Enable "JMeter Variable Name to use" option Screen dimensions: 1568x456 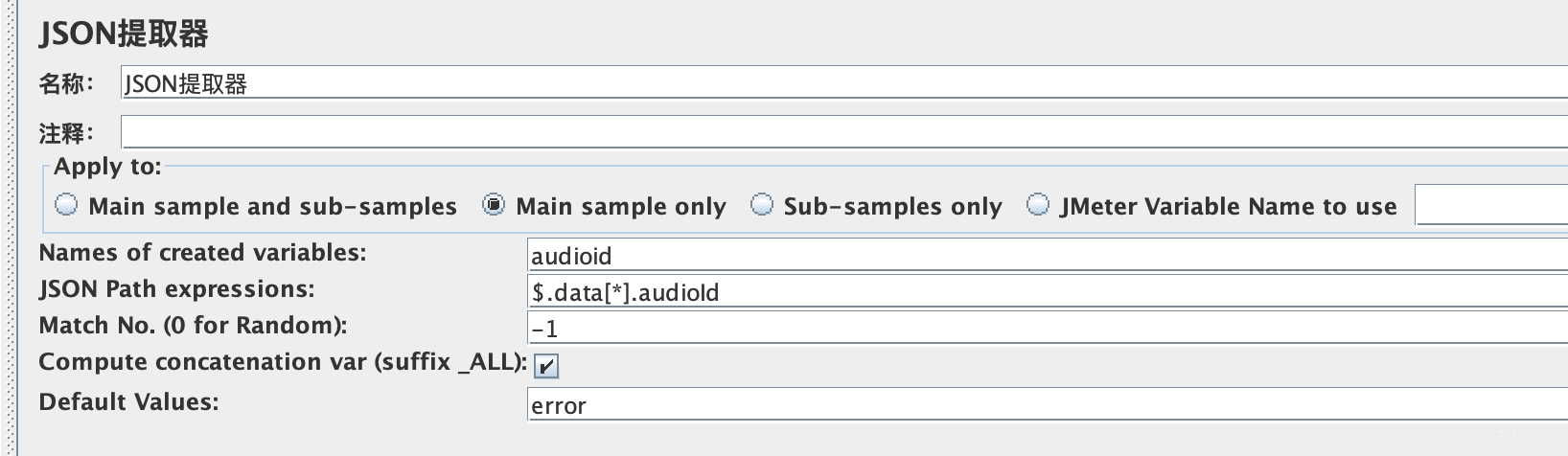click(1038, 205)
